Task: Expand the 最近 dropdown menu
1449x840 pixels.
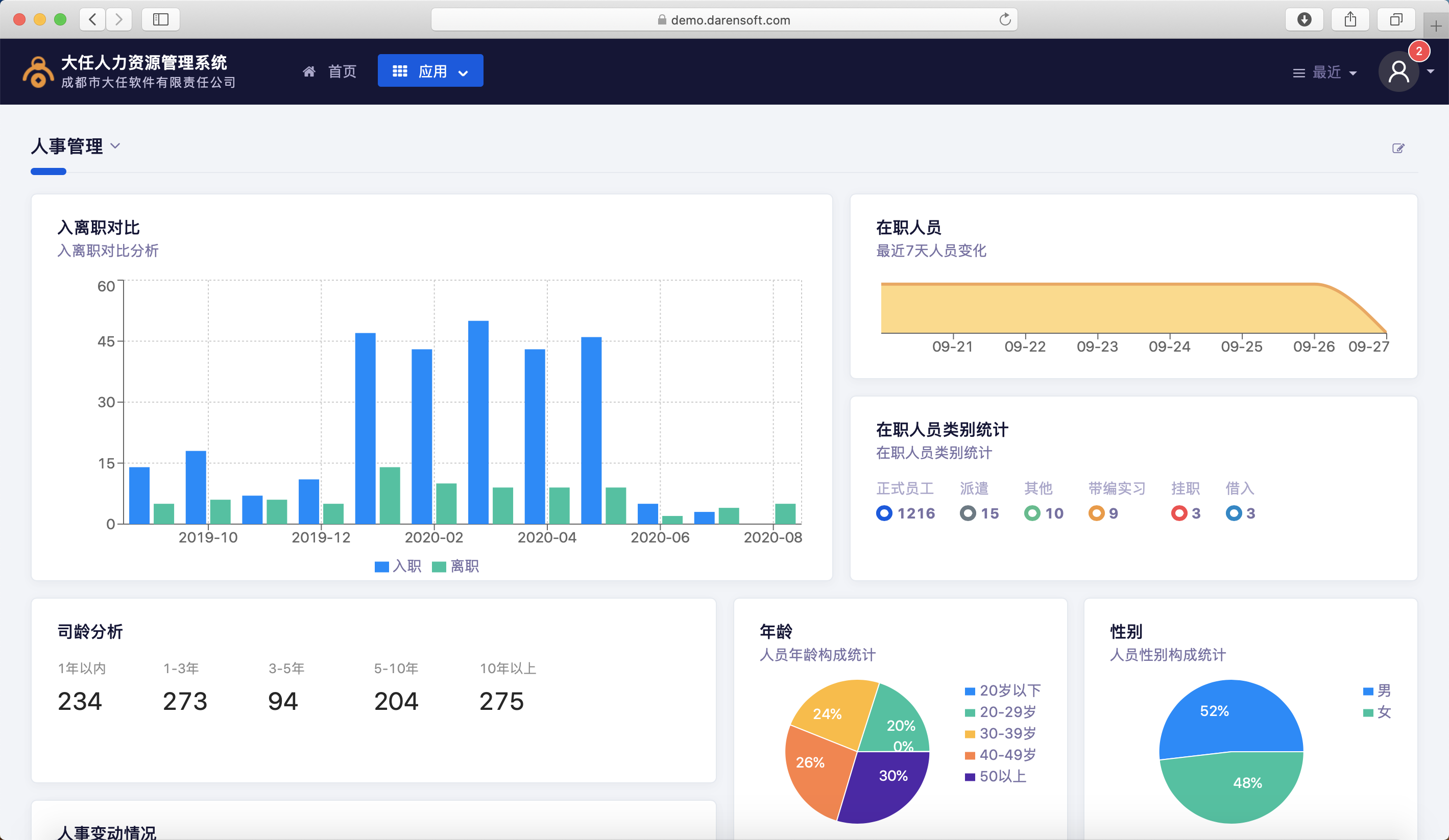Action: coord(1324,72)
